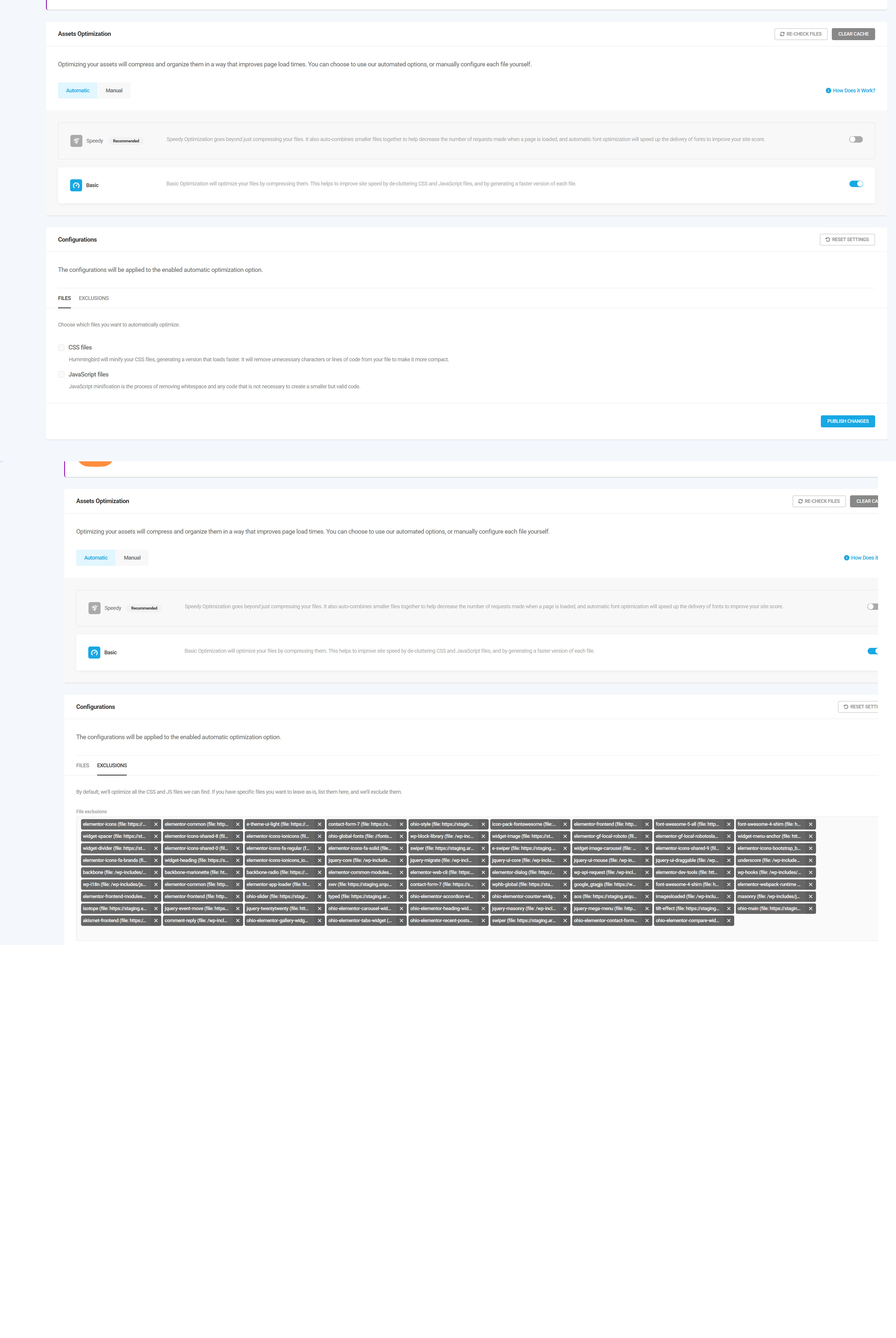This screenshot has height=1338, width=896.
Task: Click the File exclusions input area
Action: coord(477,879)
